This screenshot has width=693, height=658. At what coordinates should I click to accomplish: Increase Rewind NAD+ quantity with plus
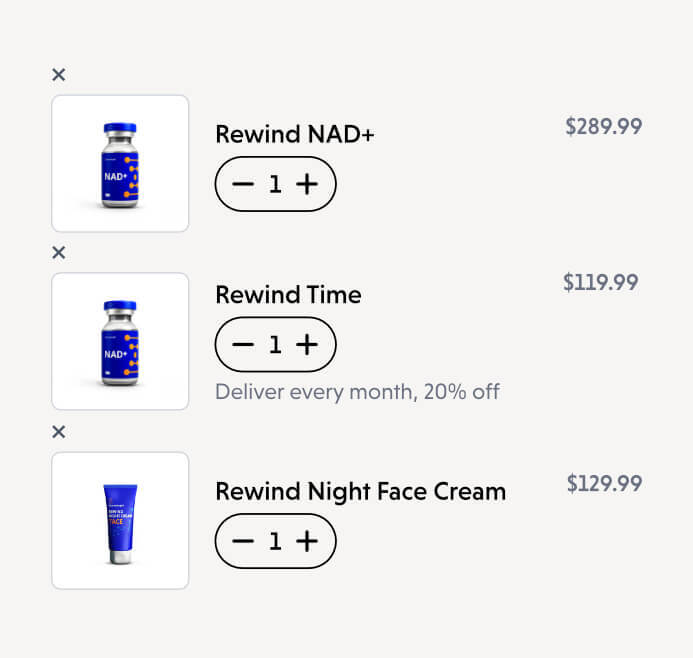[307, 184]
